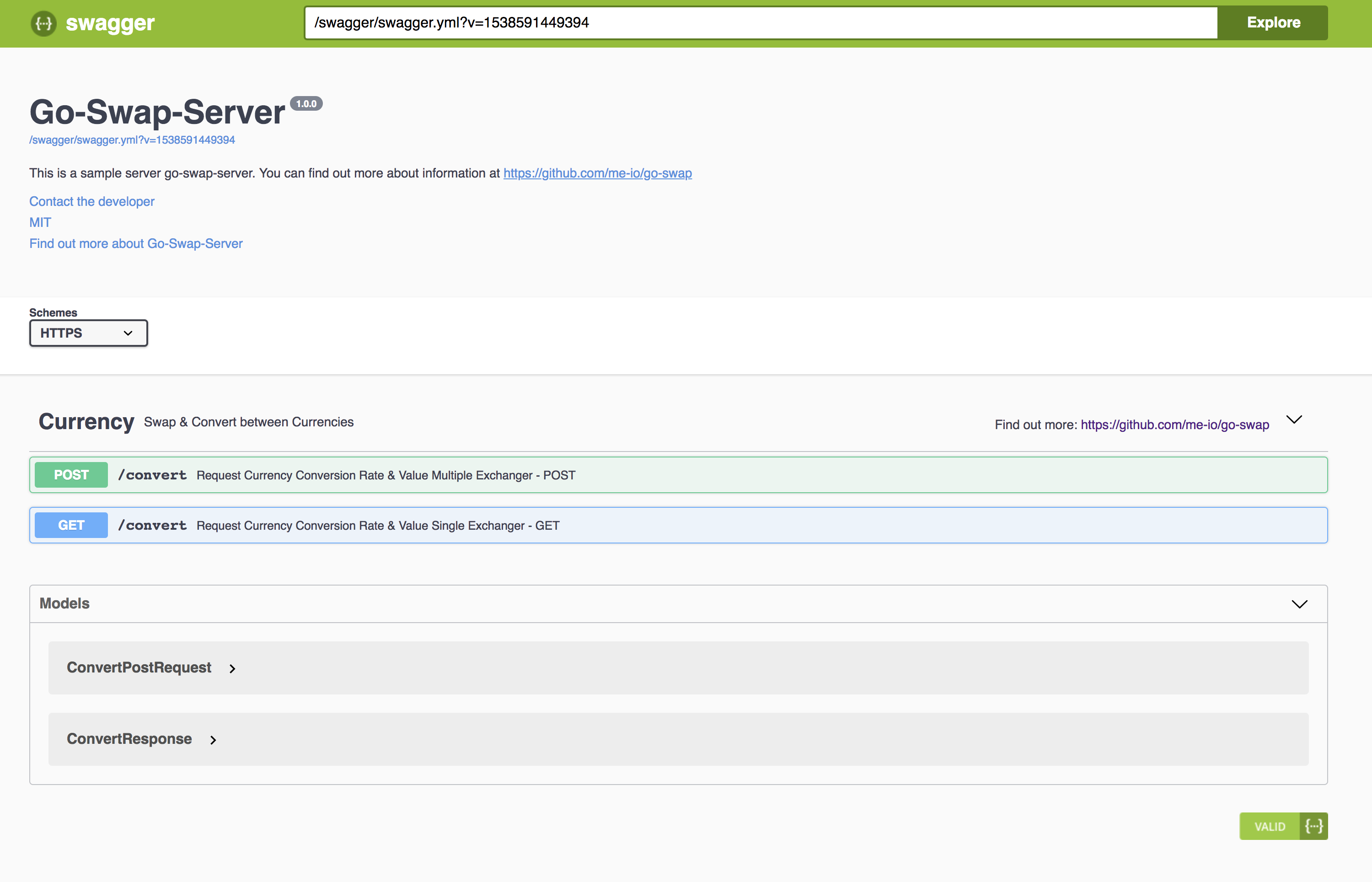Open the MIT license link

(x=40, y=222)
